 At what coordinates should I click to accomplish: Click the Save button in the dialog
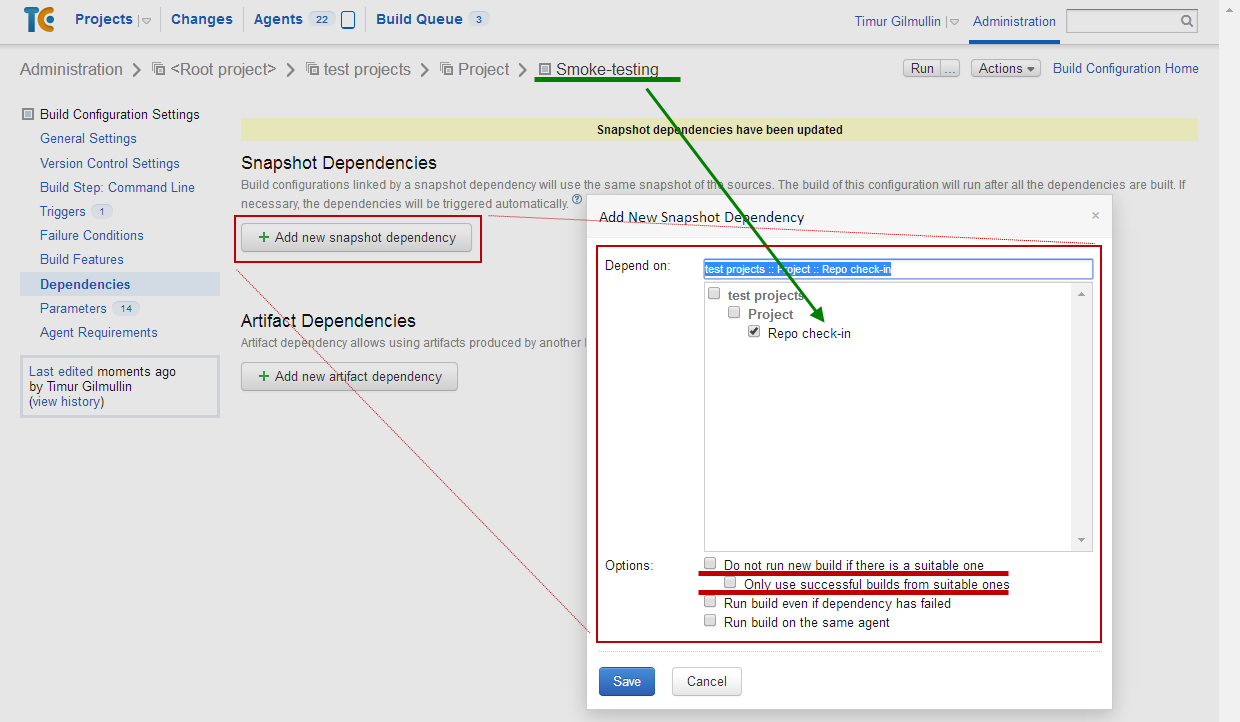(x=626, y=681)
